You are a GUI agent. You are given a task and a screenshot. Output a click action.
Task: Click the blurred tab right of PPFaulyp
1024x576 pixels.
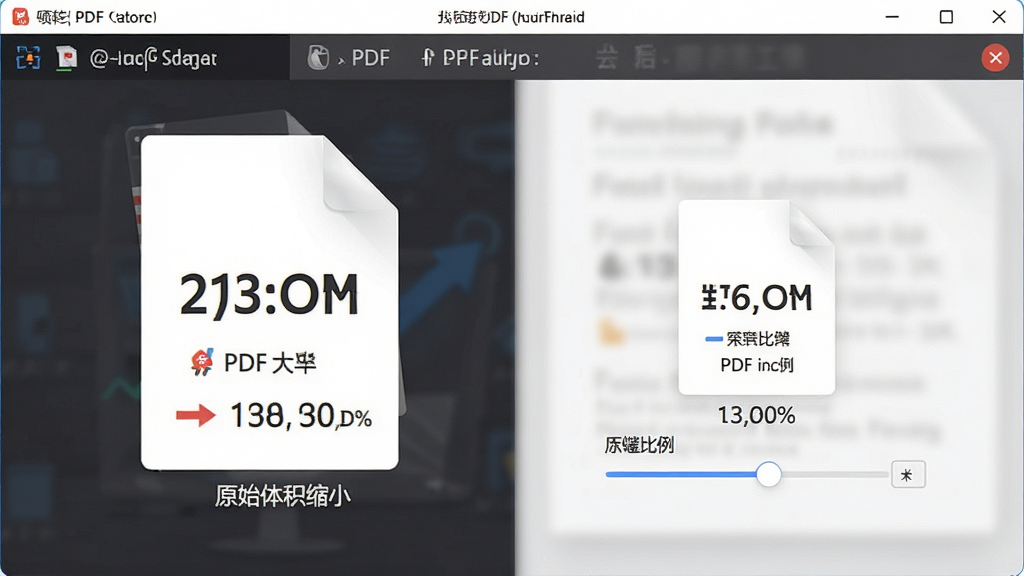coord(700,58)
